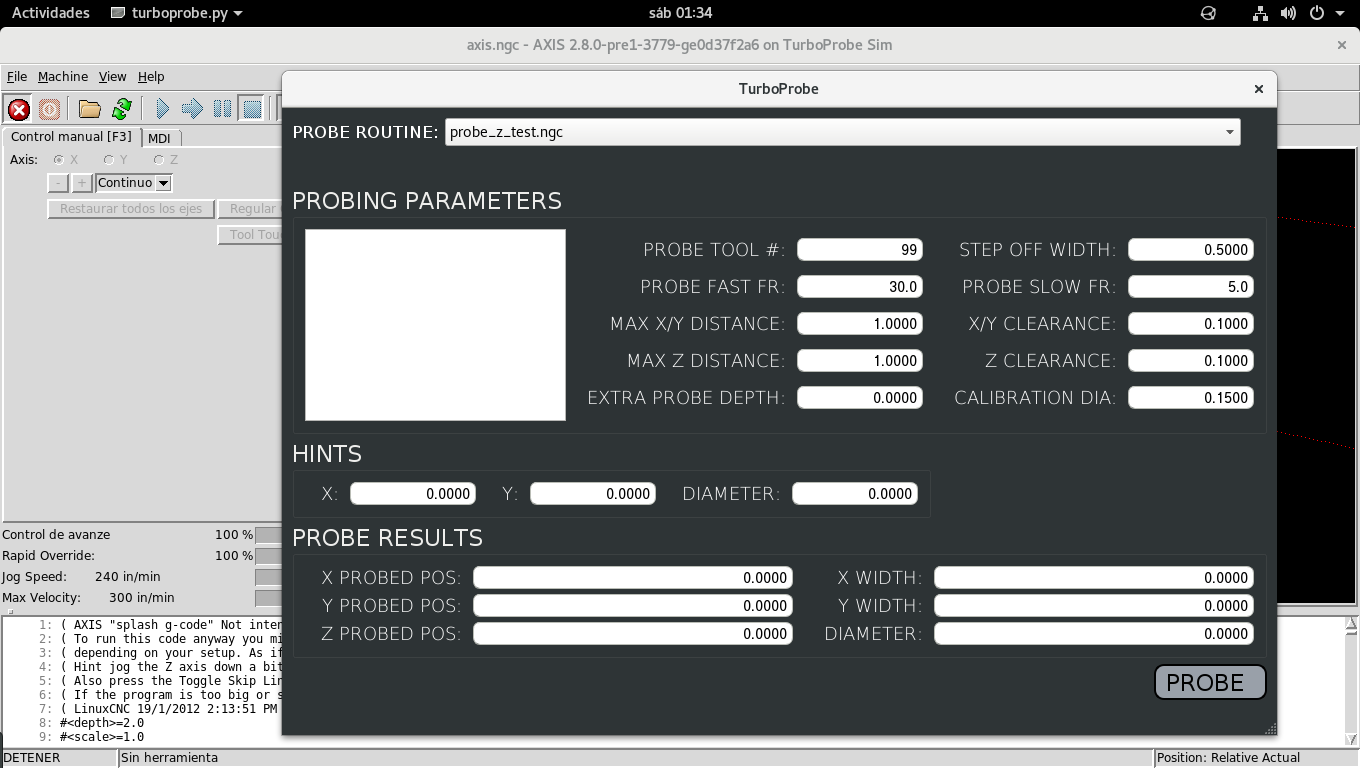1360x768 pixels.
Task: Pause execution with the two-bars icon
Action: tap(222, 109)
